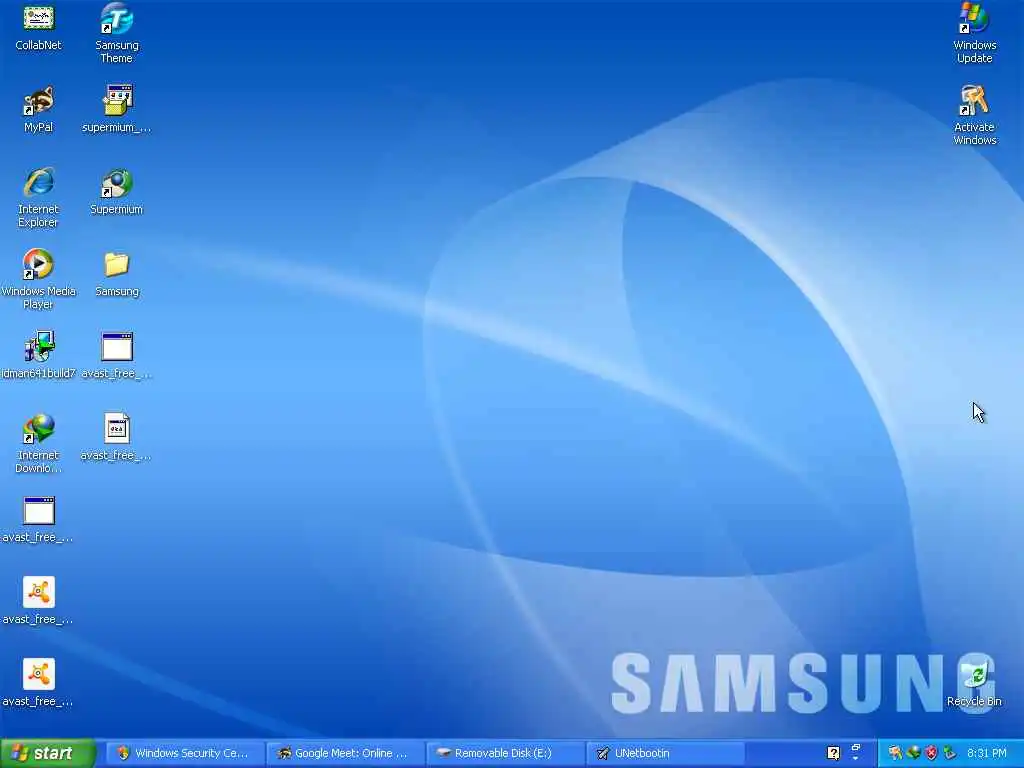The image size is (1024, 768).
Task: Select the Windows Media Player shortcut
Action: [x=39, y=279]
